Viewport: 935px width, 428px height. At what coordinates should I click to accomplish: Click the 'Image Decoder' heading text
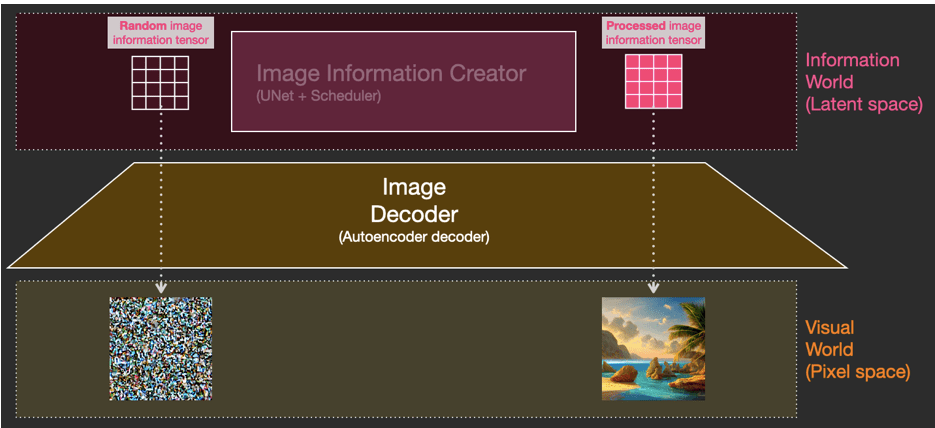click(414, 200)
